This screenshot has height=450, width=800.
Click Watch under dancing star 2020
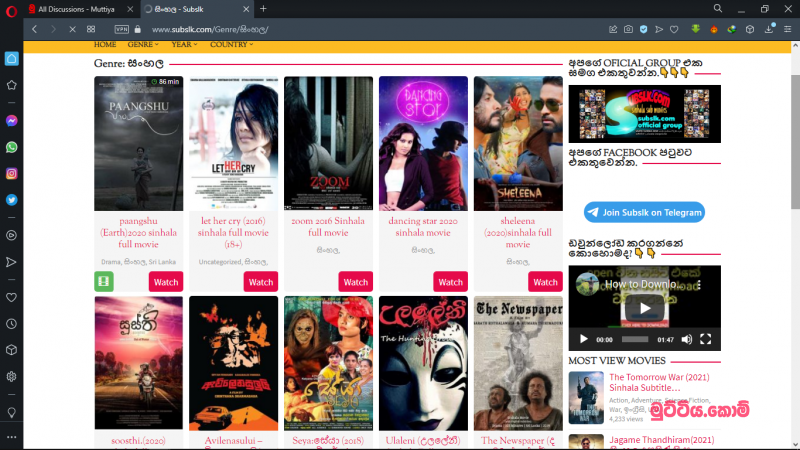(x=451, y=282)
